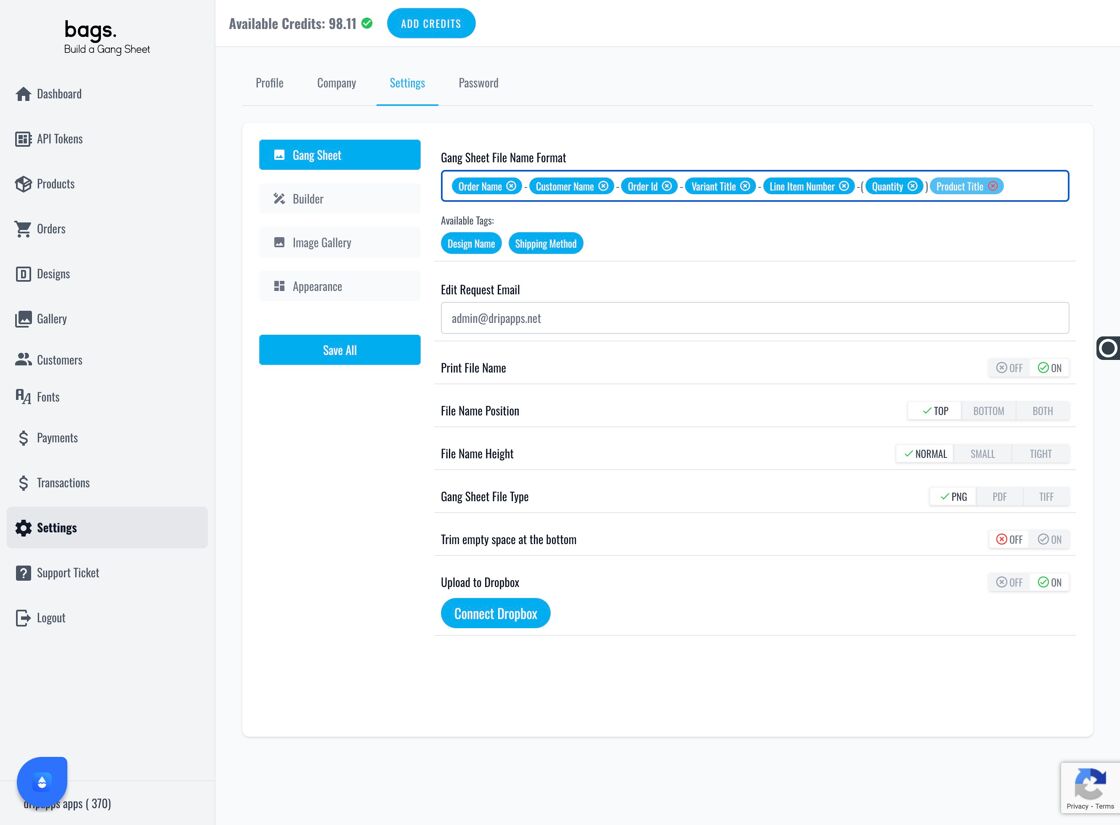Click the Dashboard home icon
The image size is (1120, 825).
click(24, 94)
